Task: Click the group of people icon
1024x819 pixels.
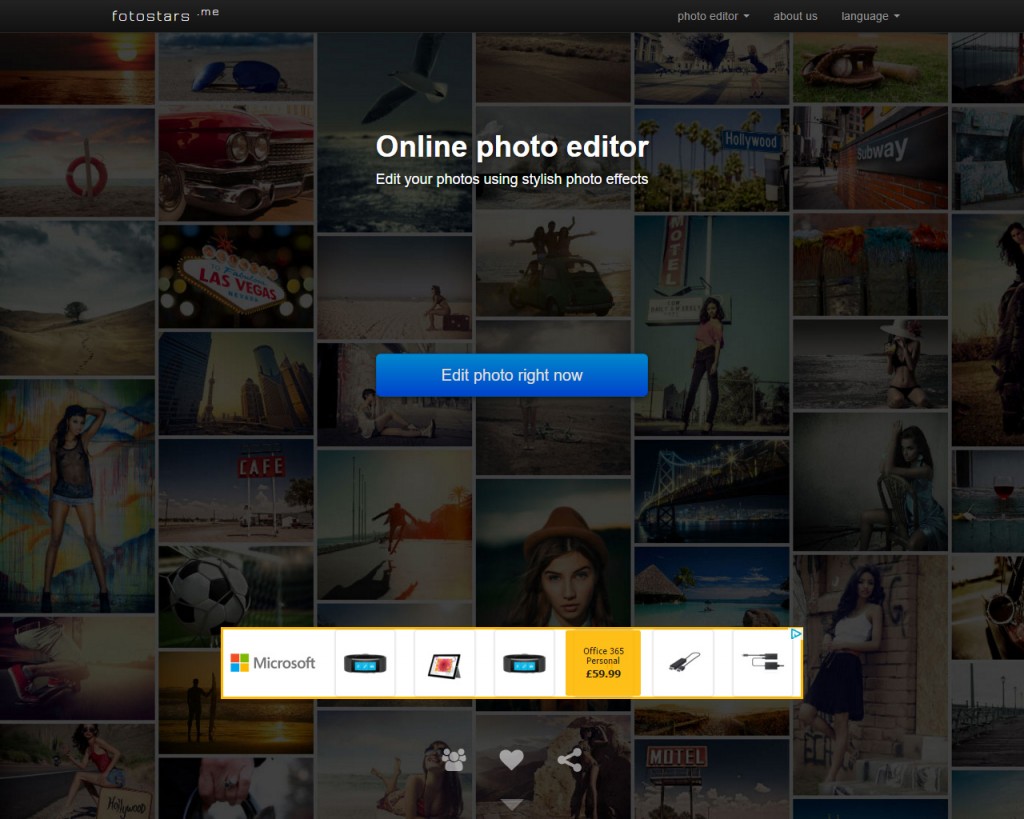Action: tap(455, 761)
